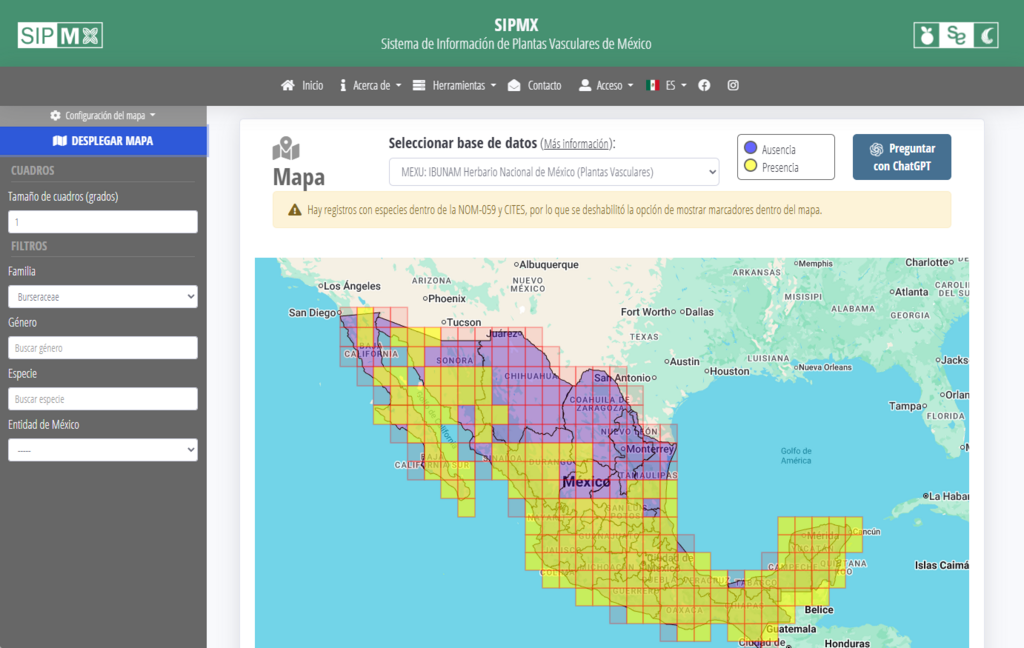
Task: Open the Acerca de menu
Action: [x=370, y=86]
